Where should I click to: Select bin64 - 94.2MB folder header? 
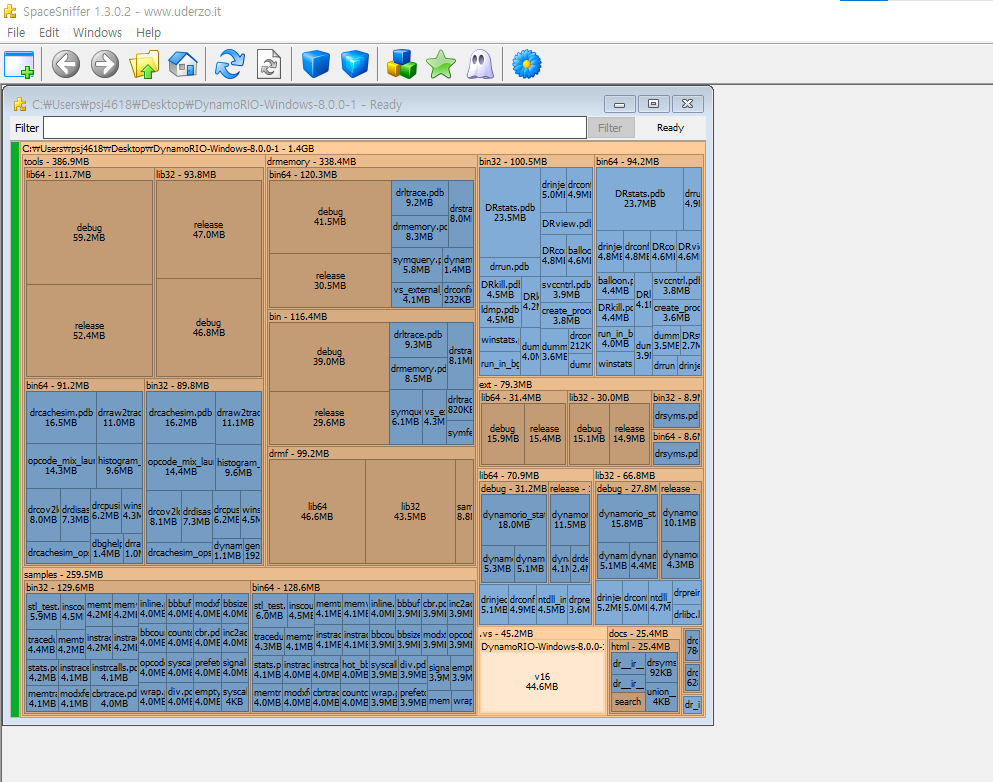[649, 161]
